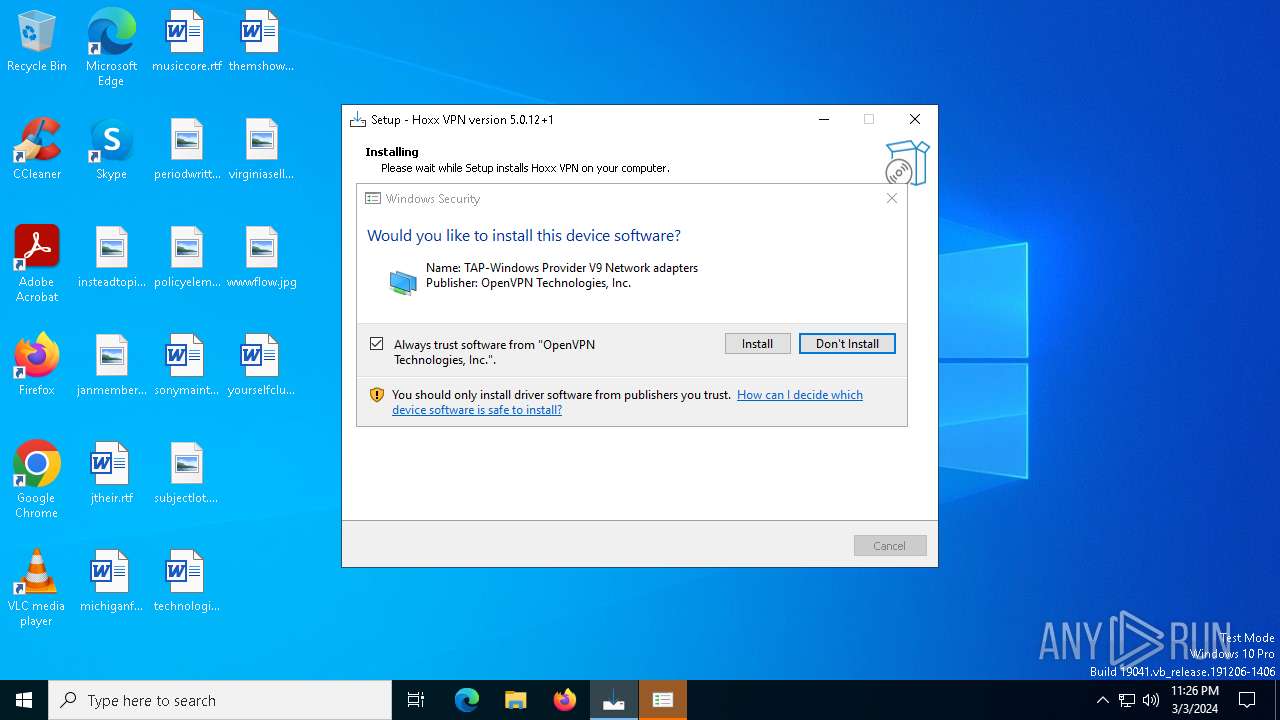Select the subjectlot... image file
The width and height of the screenshot is (1280, 720).
click(186, 474)
